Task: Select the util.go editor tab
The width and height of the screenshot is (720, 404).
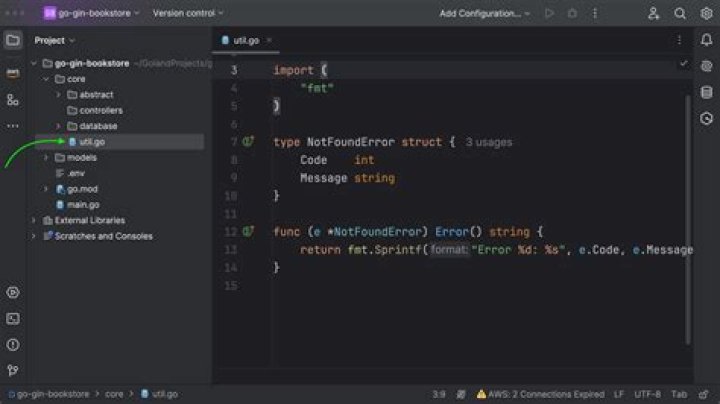Action: [246, 41]
